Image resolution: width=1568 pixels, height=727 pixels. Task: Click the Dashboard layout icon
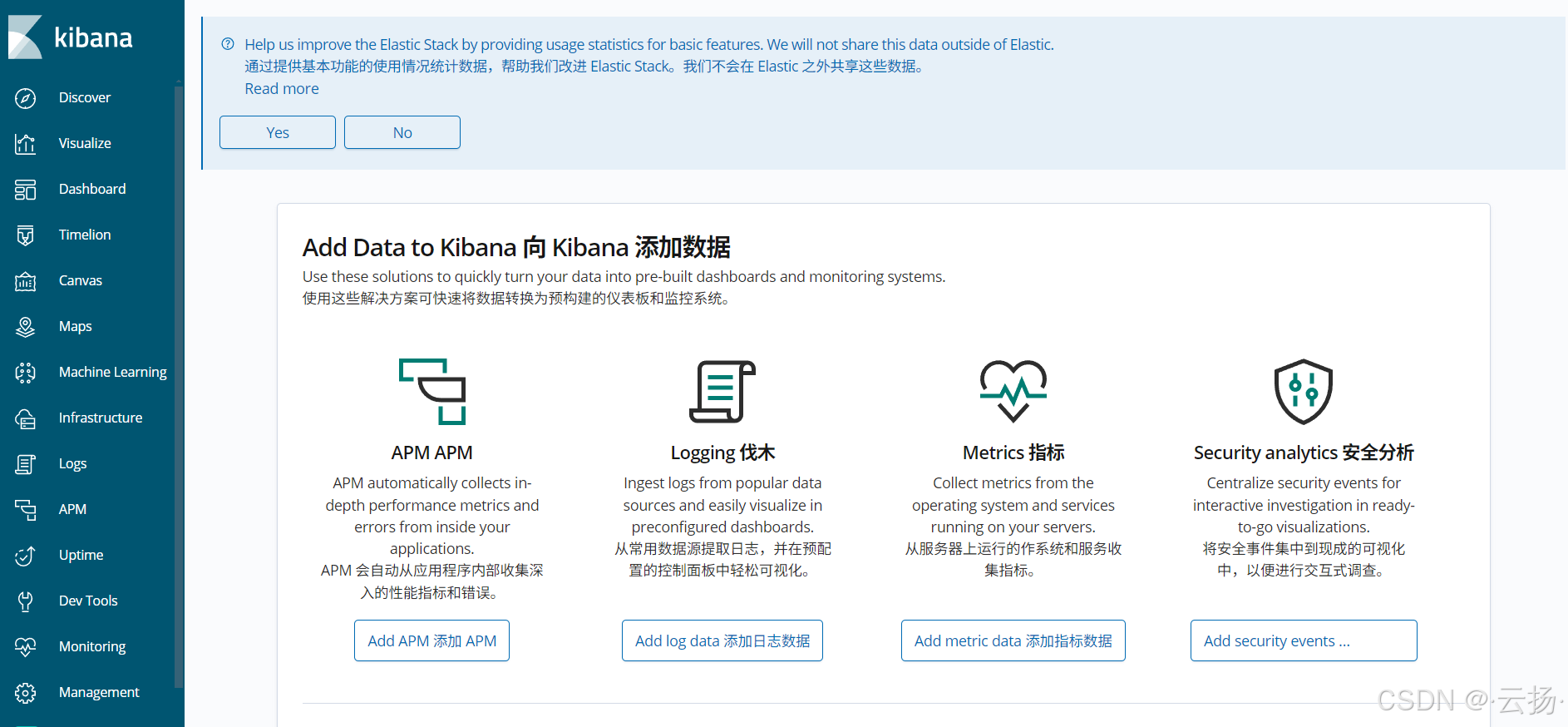(26, 190)
